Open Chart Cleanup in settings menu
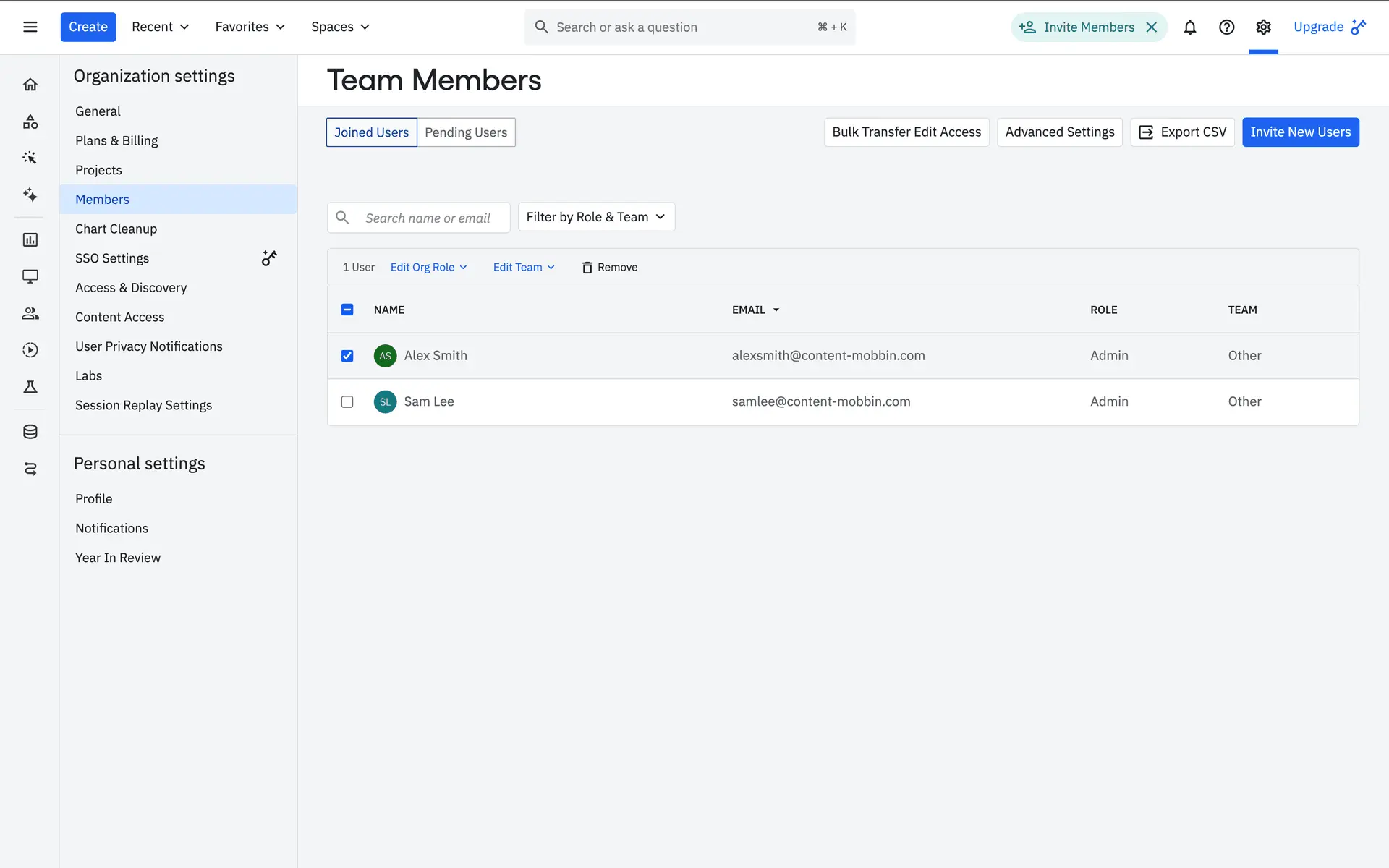The width and height of the screenshot is (1389, 868). (116, 229)
